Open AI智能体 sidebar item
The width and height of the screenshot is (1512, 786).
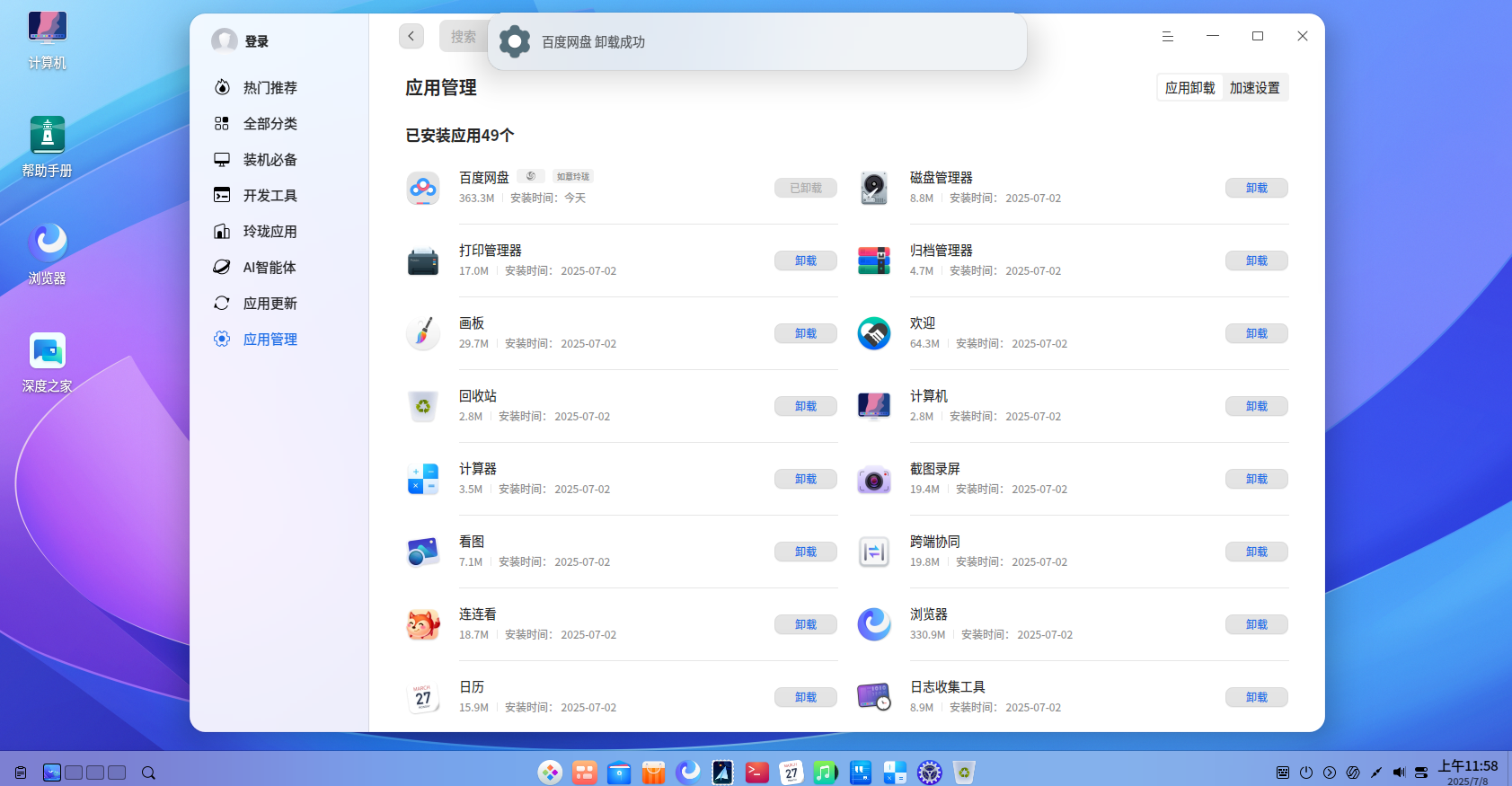point(270,267)
